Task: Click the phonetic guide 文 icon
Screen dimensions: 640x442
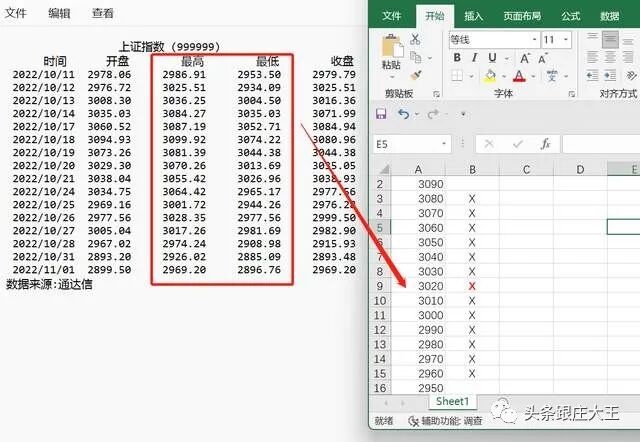Action: (x=552, y=76)
